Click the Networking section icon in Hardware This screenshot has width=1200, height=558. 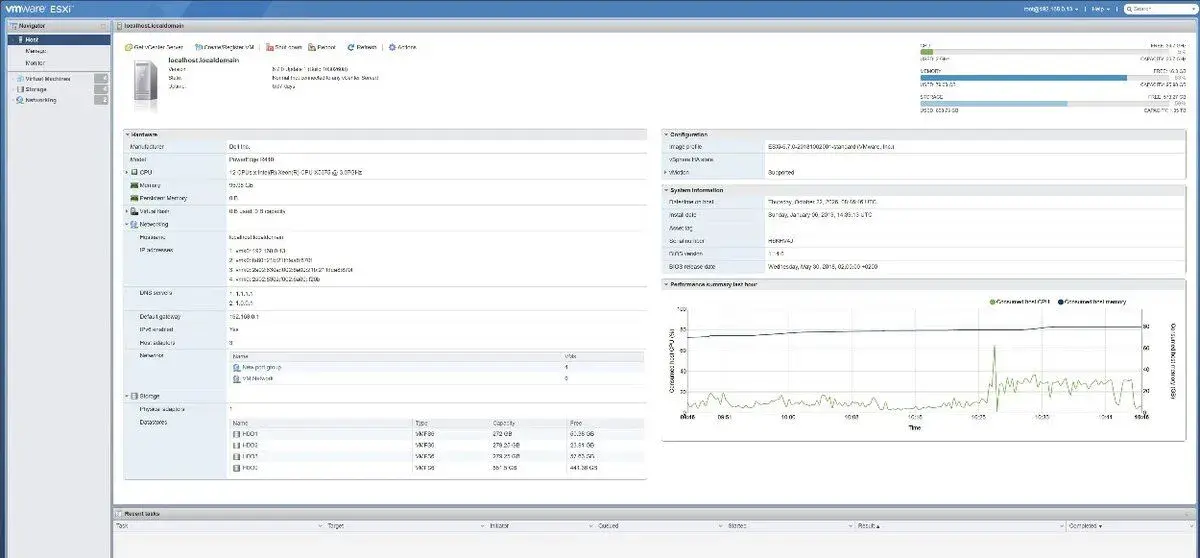[134, 224]
